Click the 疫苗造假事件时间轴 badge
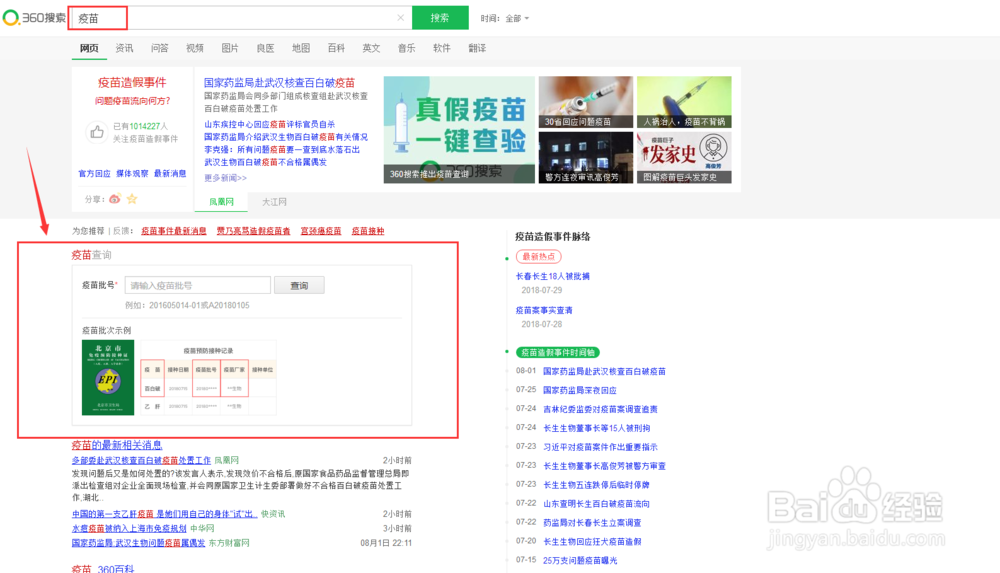Image resolution: width=1000 pixels, height=573 pixels. pyautogui.click(x=557, y=352)
